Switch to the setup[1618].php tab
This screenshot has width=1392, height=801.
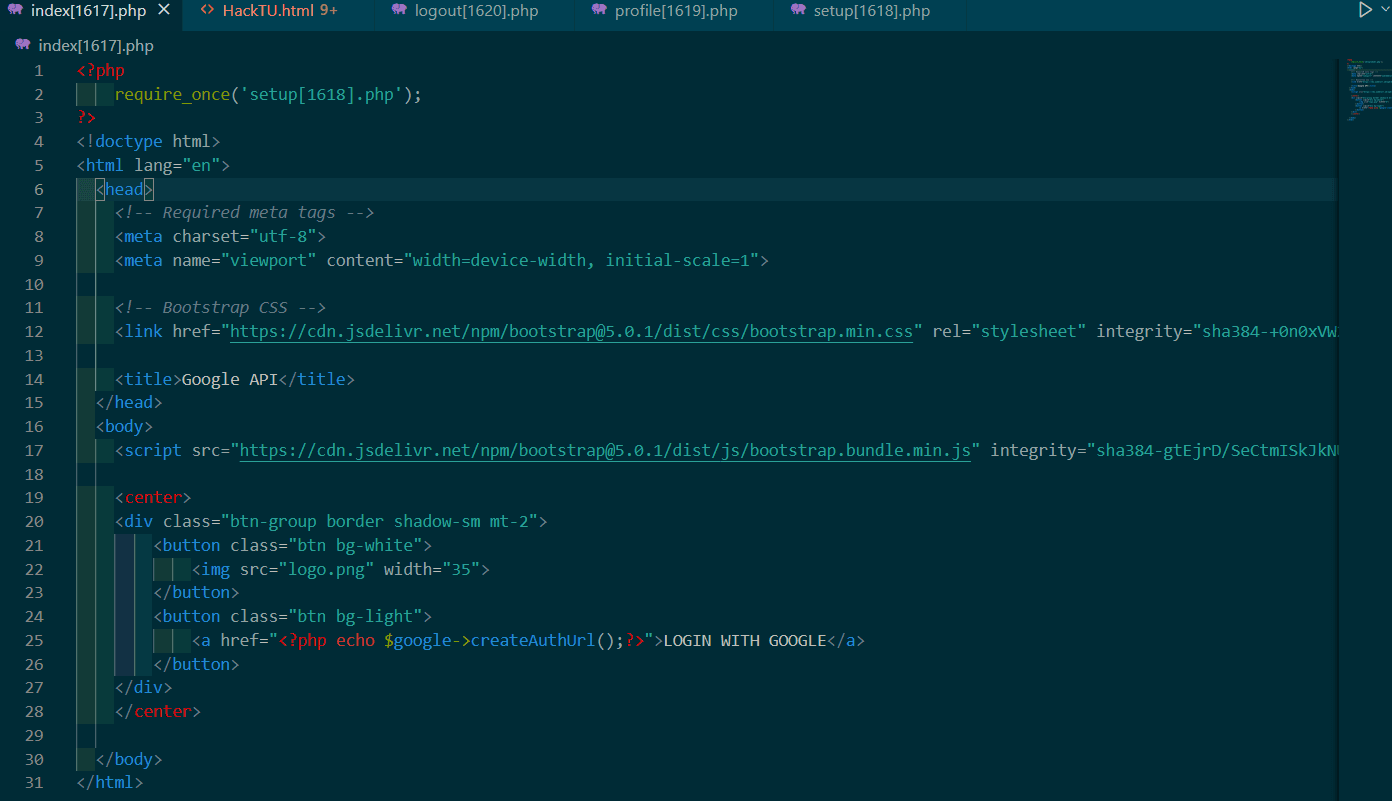871,11
